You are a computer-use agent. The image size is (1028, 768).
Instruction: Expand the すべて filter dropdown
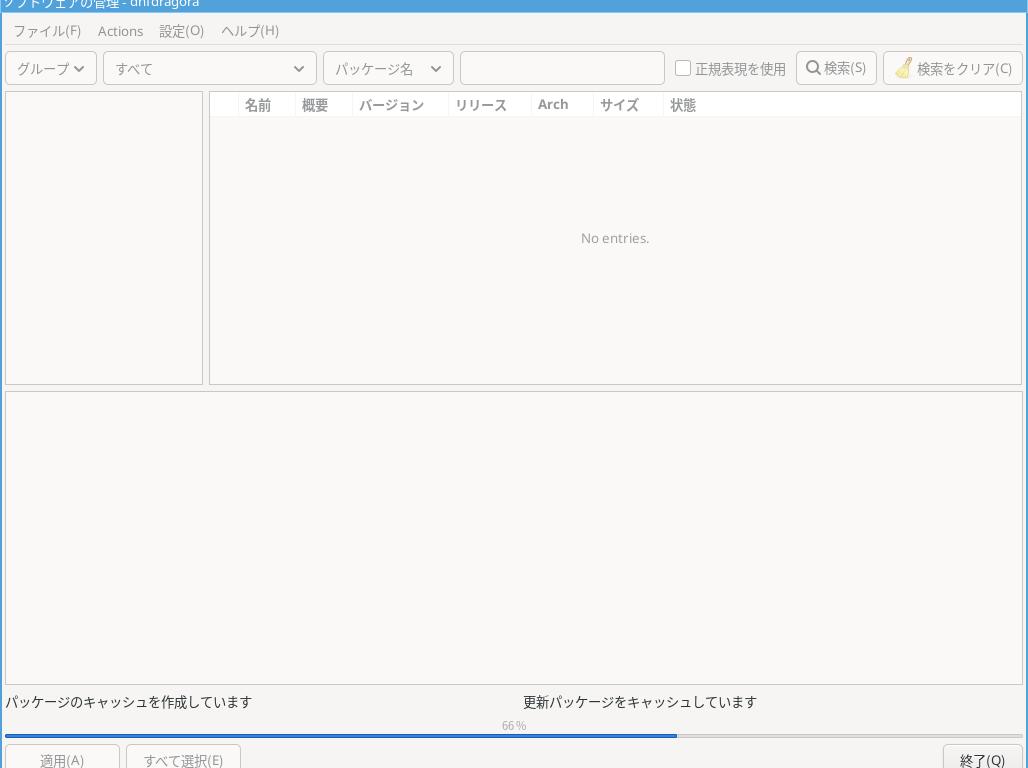pyautogui.click(x=210, y=68)
